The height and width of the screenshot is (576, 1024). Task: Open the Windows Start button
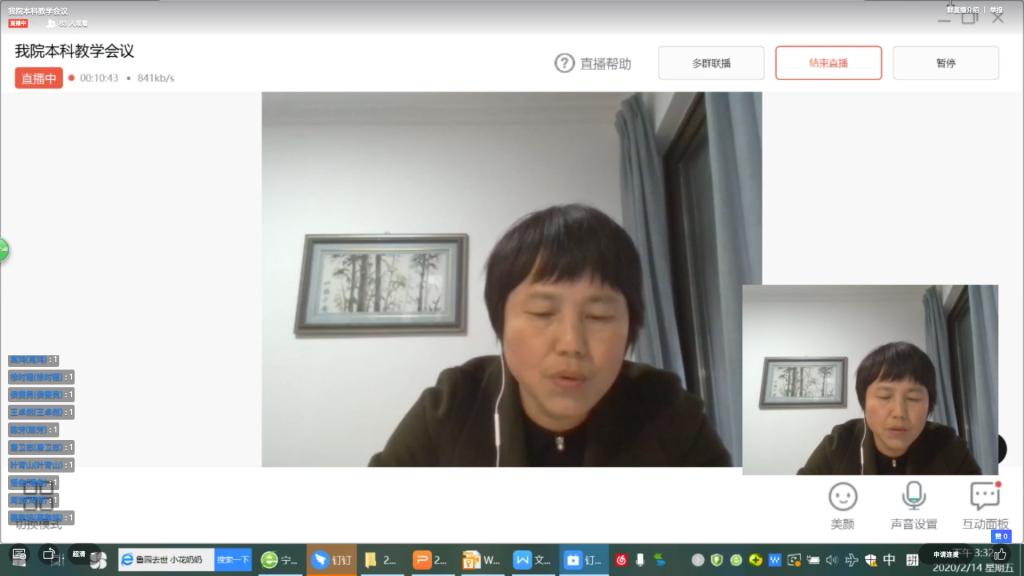[18, 555]
